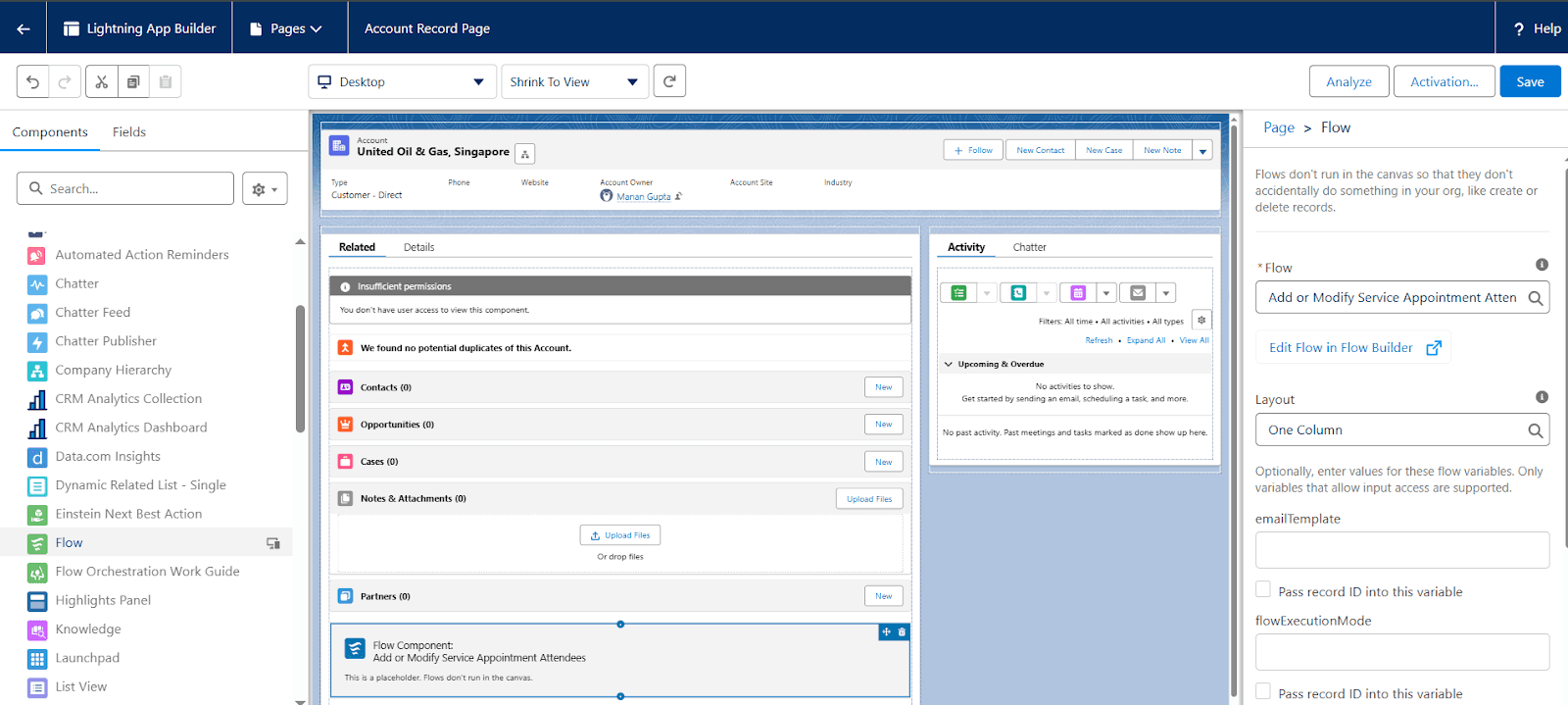Cut the selected component
Viewport: 1568px width, 705px height.
click(102, 81)
